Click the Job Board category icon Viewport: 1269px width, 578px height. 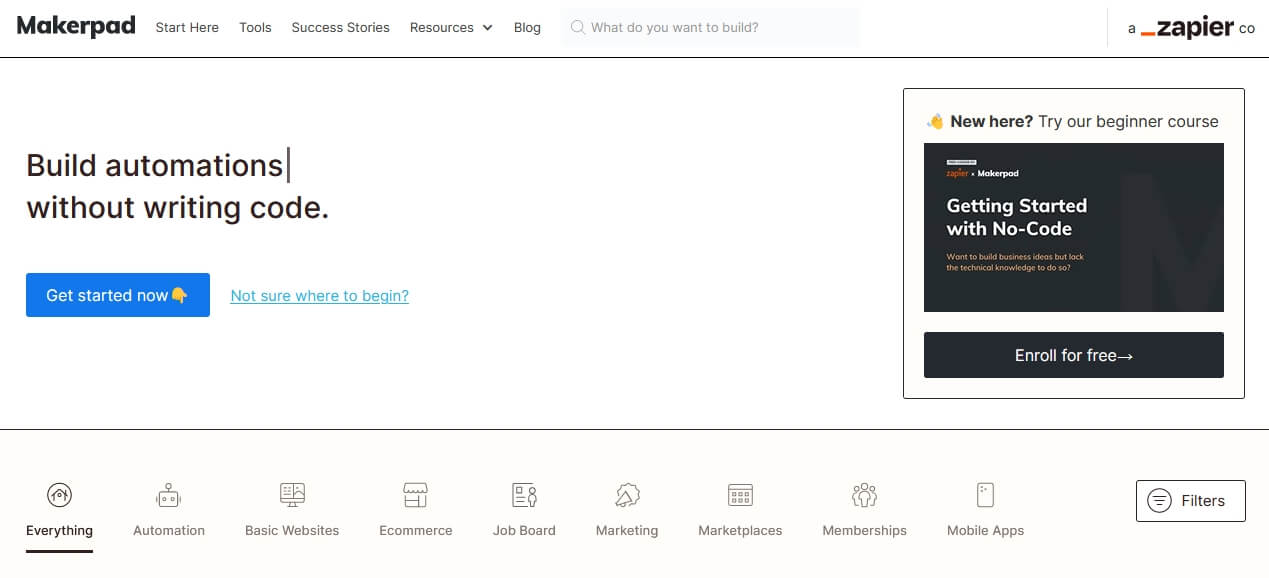[x=523, y=494]
